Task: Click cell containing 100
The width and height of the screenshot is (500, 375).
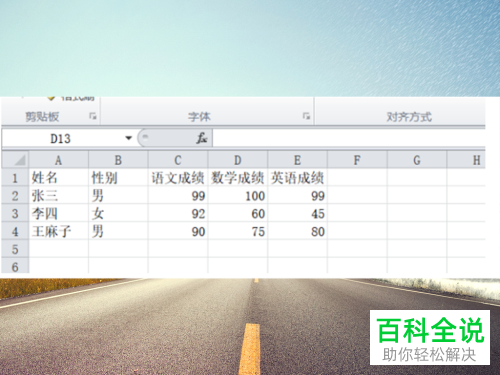Action: click(x=238, y=196)
